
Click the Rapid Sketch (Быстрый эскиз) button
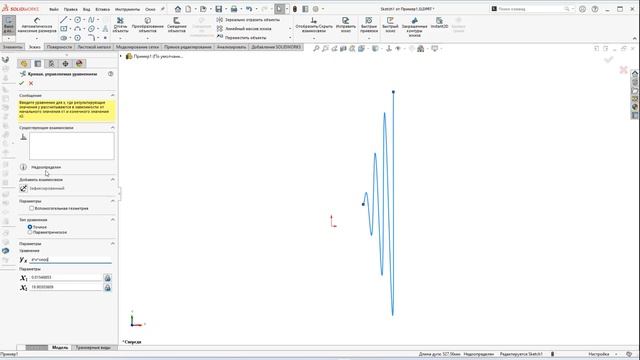point(390,25)
